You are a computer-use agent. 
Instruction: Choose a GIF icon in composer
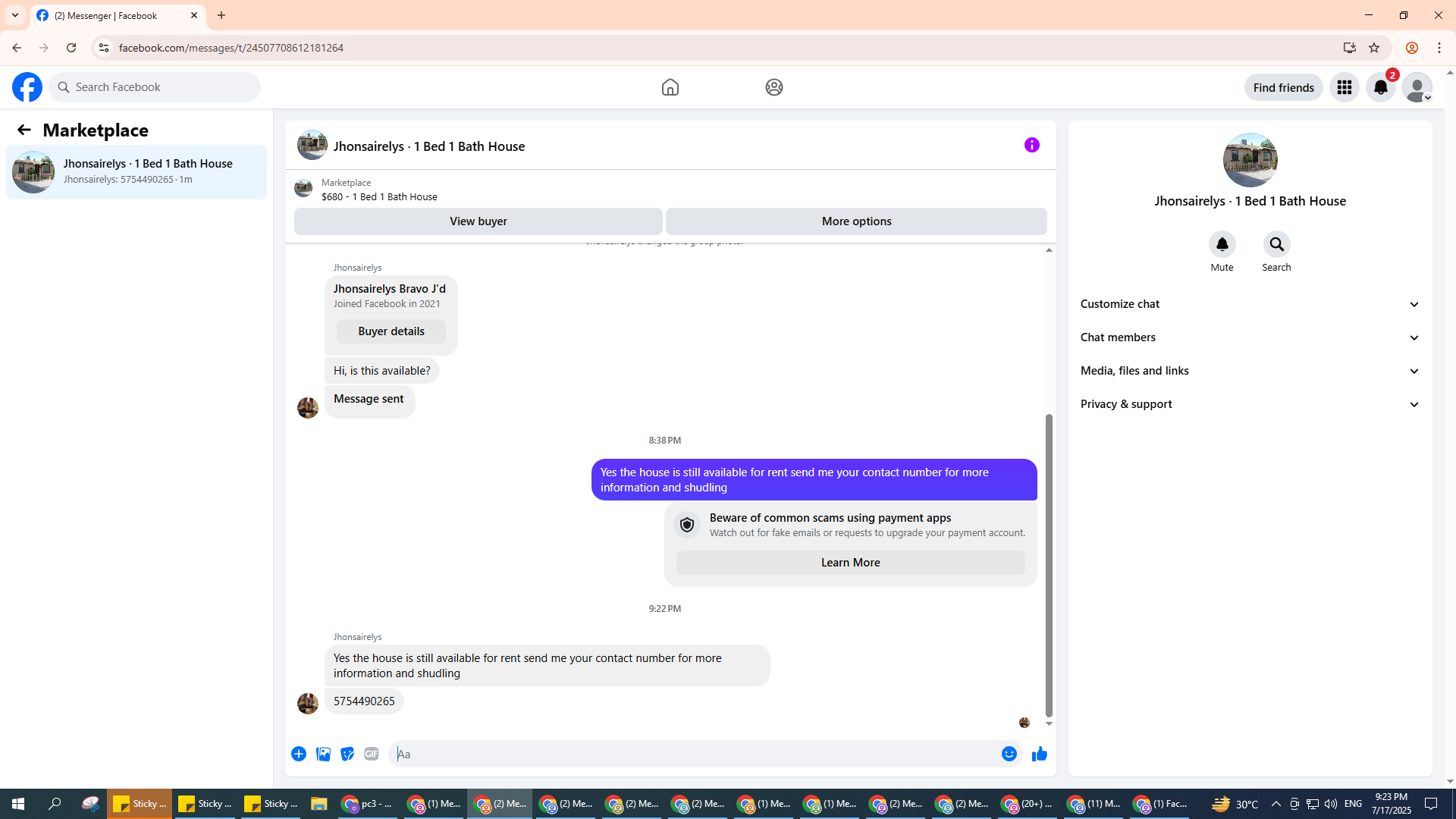(372, 754)
